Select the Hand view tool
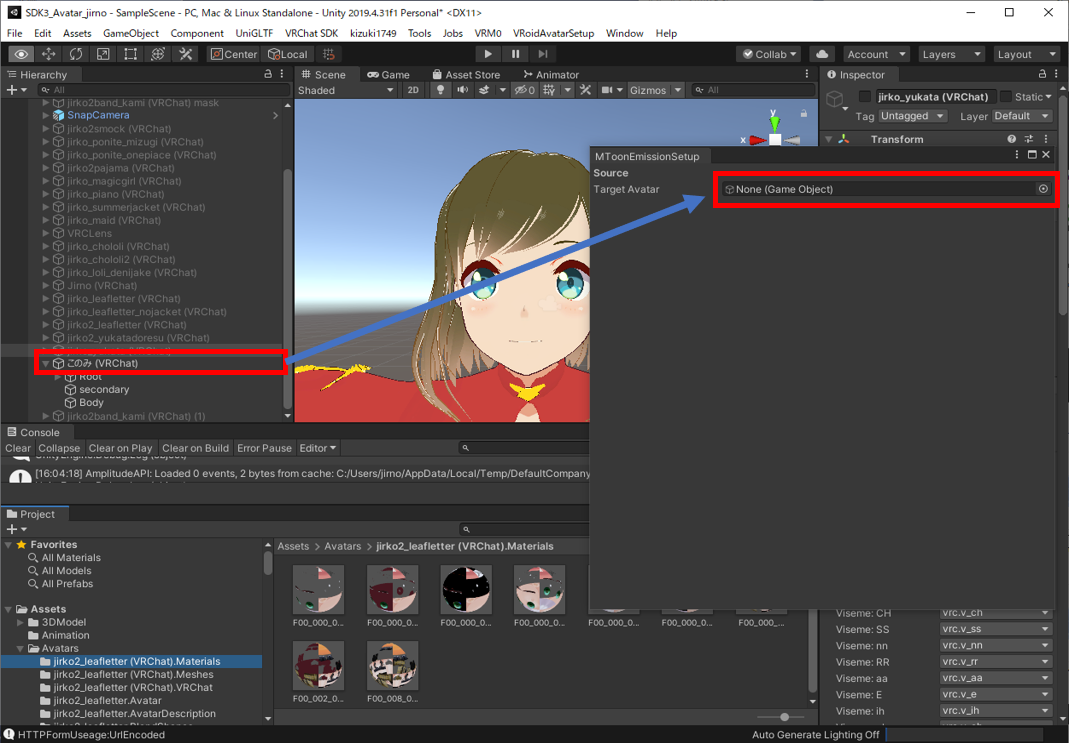Screen dimensions: 1069x743 (21, 55)
